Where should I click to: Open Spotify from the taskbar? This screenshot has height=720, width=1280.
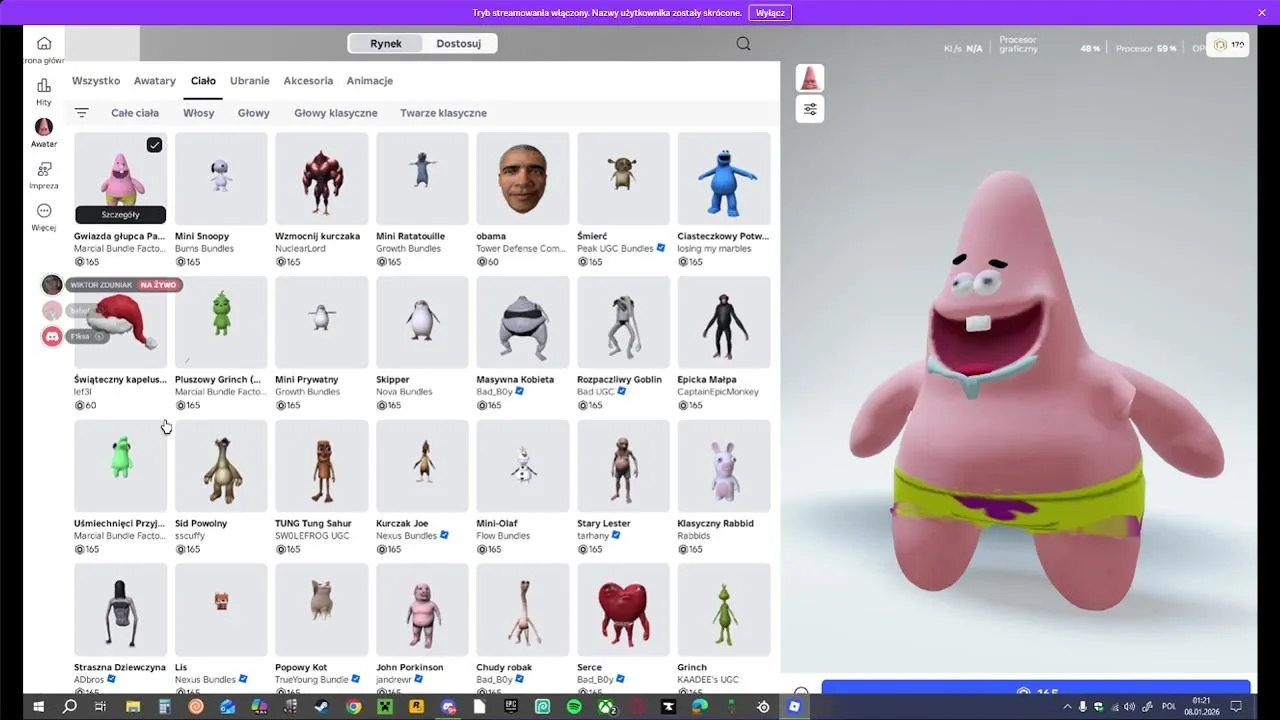click(574, 706)
